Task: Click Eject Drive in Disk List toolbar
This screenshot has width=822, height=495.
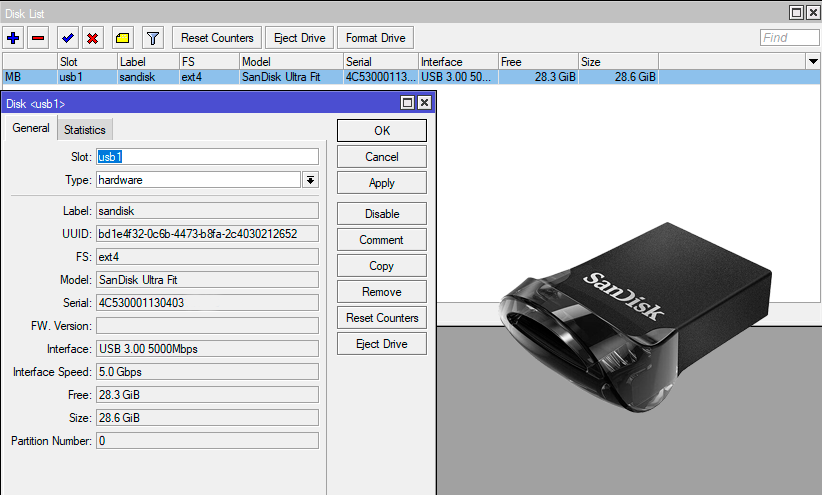Action: pyautogui.click(x=299, y=38)
